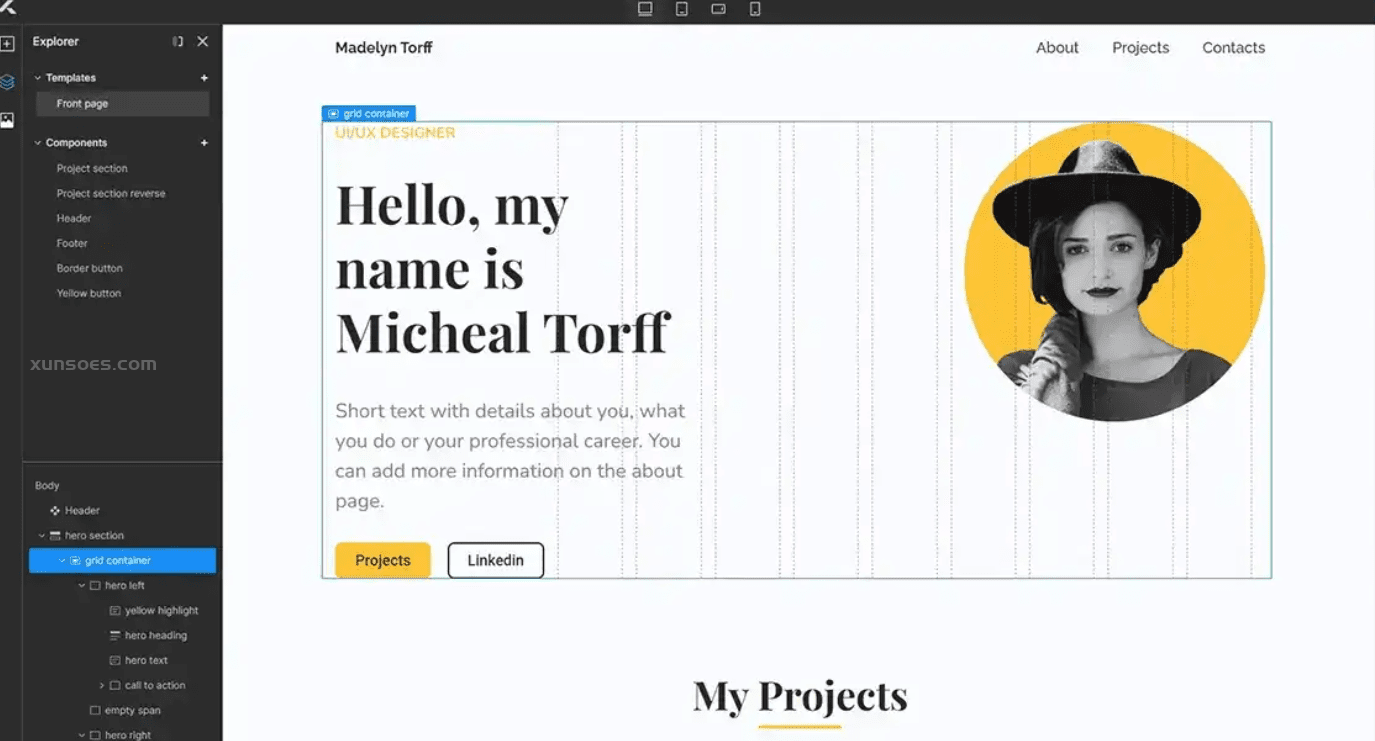Open the add elements panel icon
Image resolution: width=1375 pixels, height=741 pixels.
pyautogui.click(x=7, y=44)
